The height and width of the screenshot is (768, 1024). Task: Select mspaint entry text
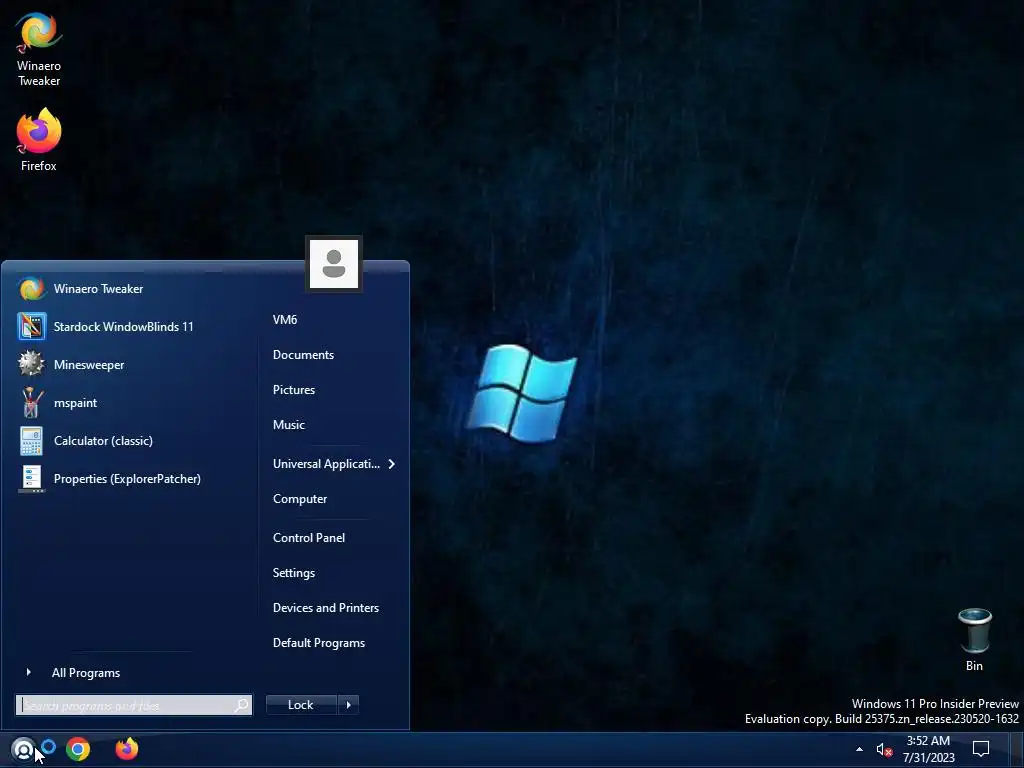[x=75, y=403]
